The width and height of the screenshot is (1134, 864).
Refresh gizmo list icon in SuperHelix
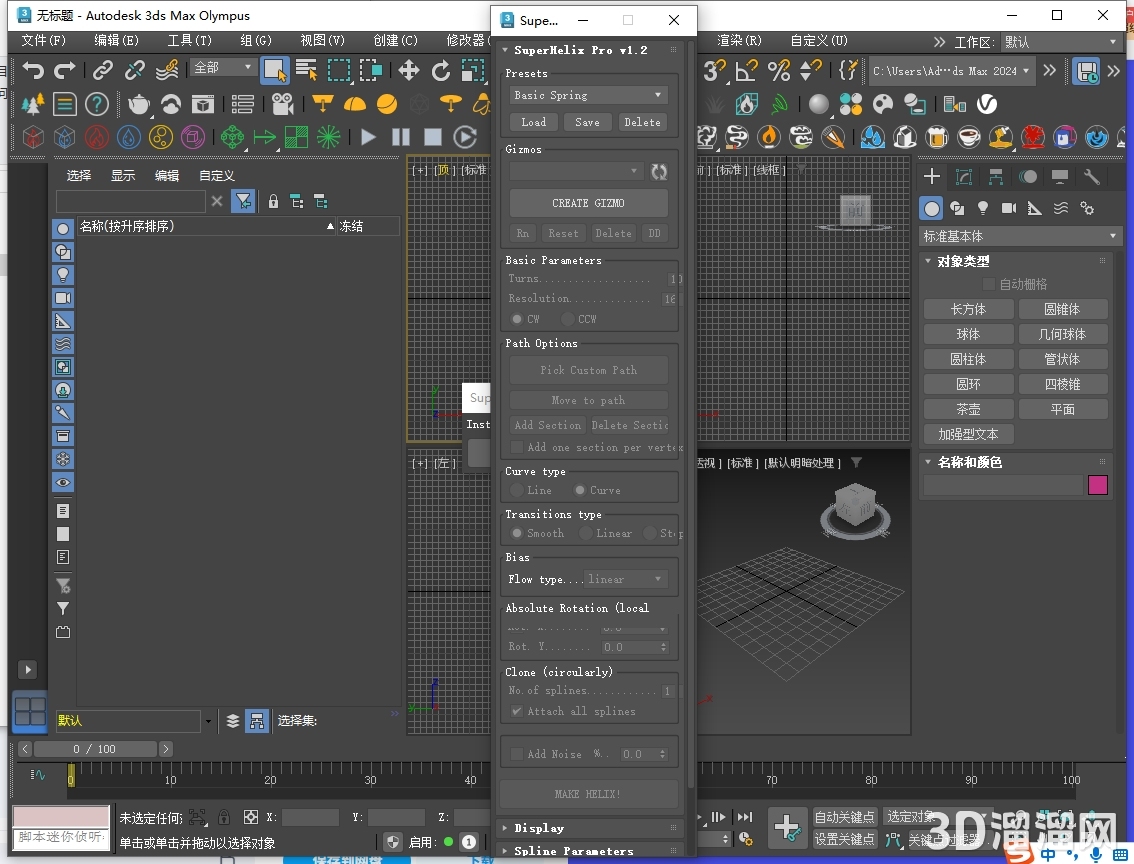(x=659, y=172)
